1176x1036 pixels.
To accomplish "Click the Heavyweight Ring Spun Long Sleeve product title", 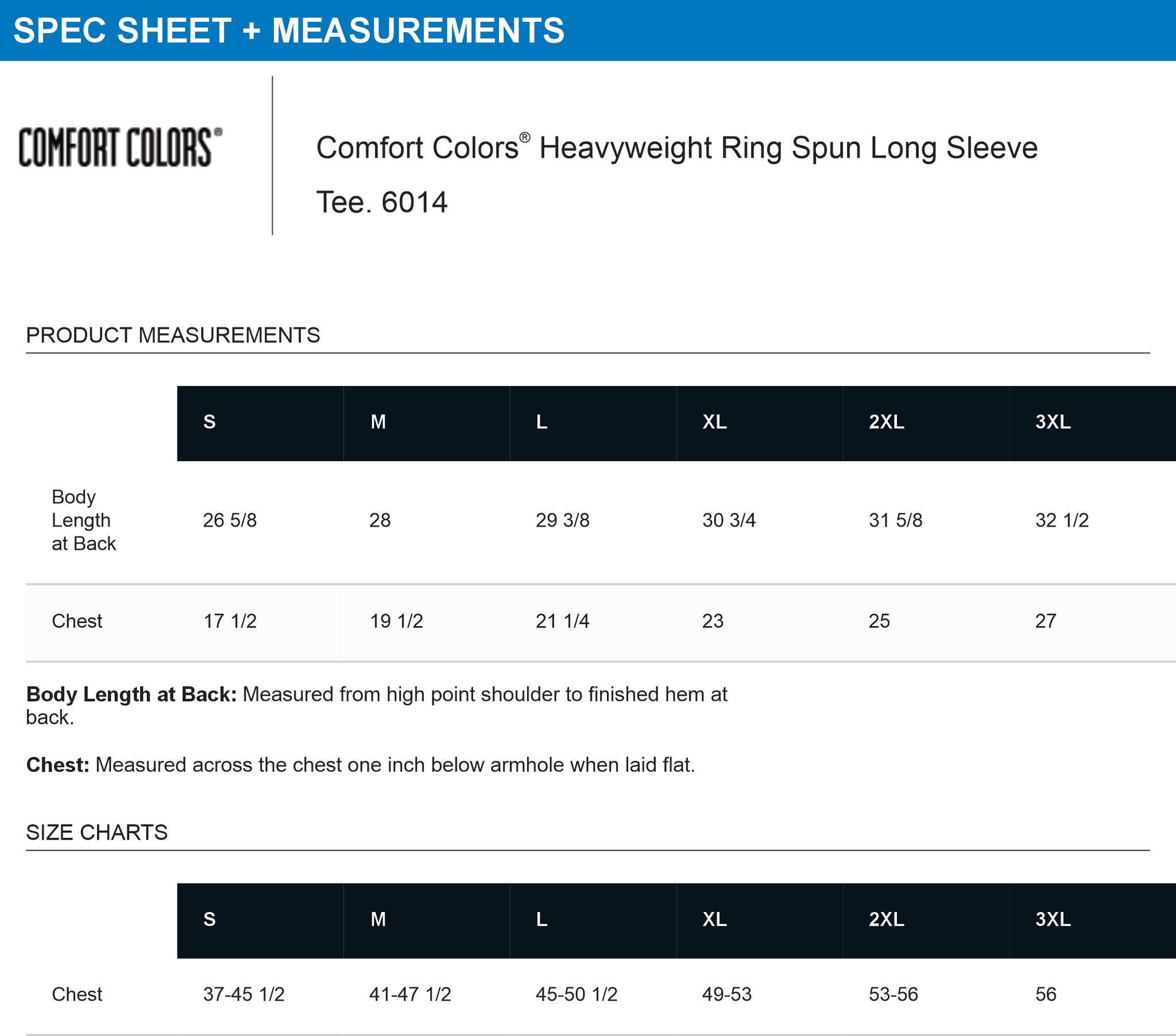I will 676,148.
